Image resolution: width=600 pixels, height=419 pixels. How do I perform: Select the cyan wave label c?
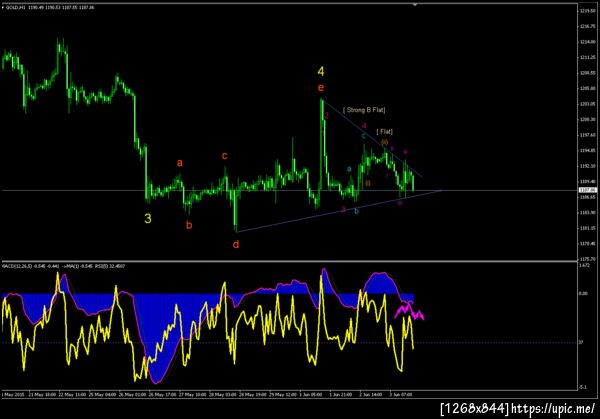click(364, 135)
